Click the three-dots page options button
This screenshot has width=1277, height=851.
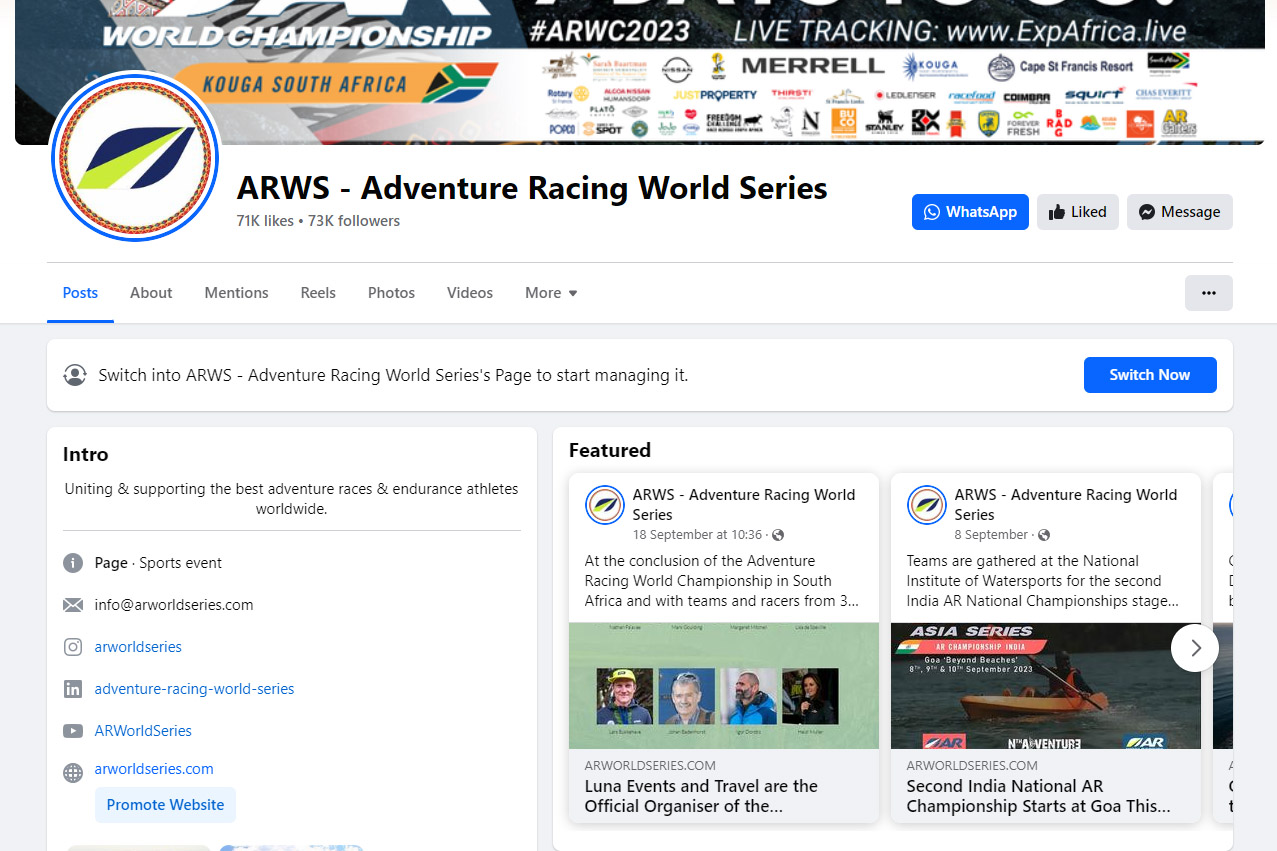coord(1208,293)
